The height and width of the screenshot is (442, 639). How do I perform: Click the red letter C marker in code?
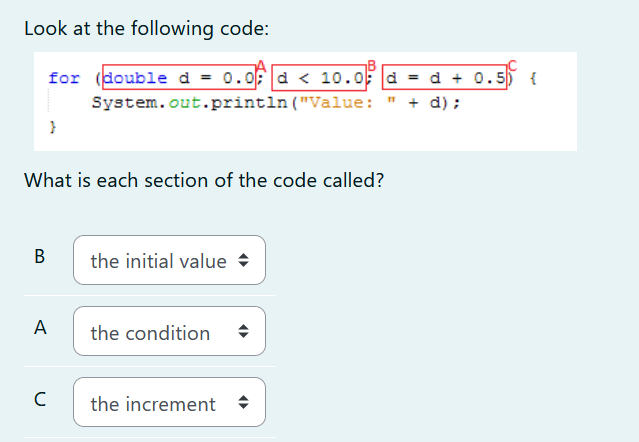(512, 66)
